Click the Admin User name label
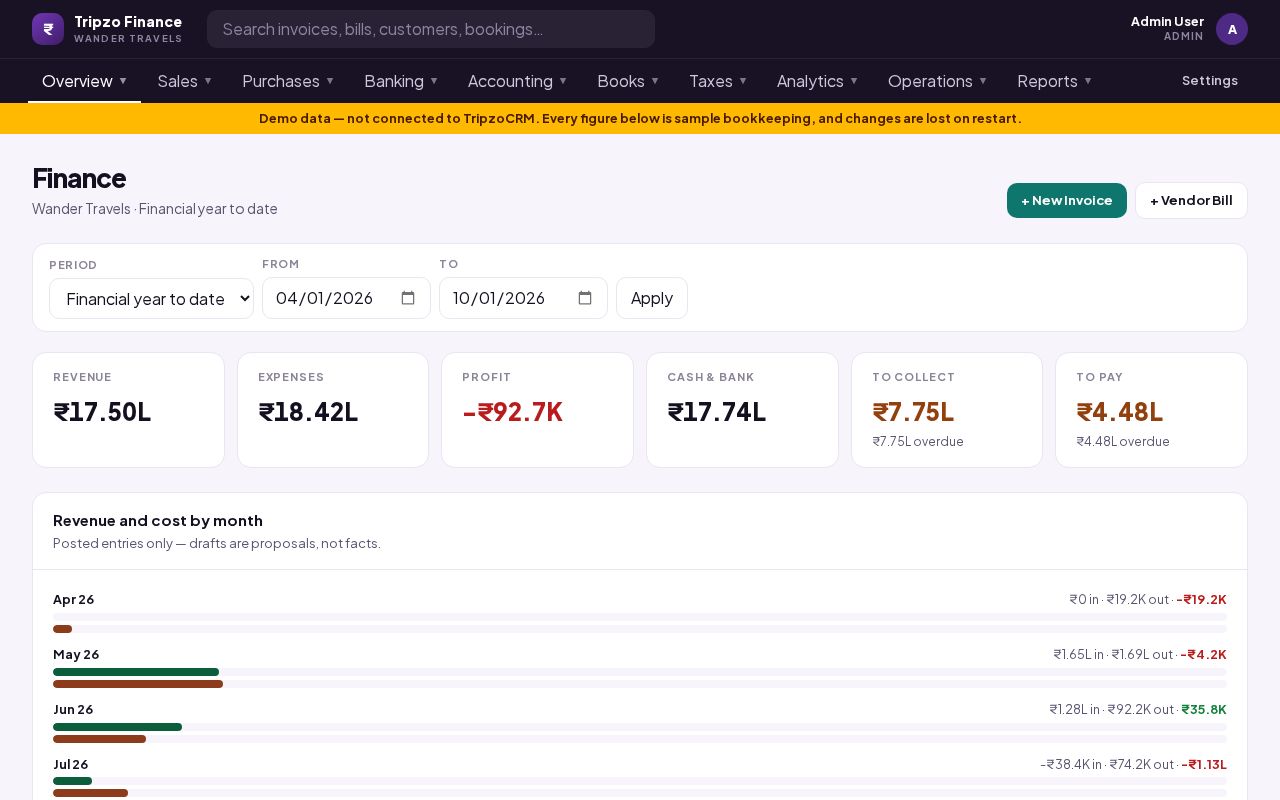1280x800 pixels. coord(1167,22)
